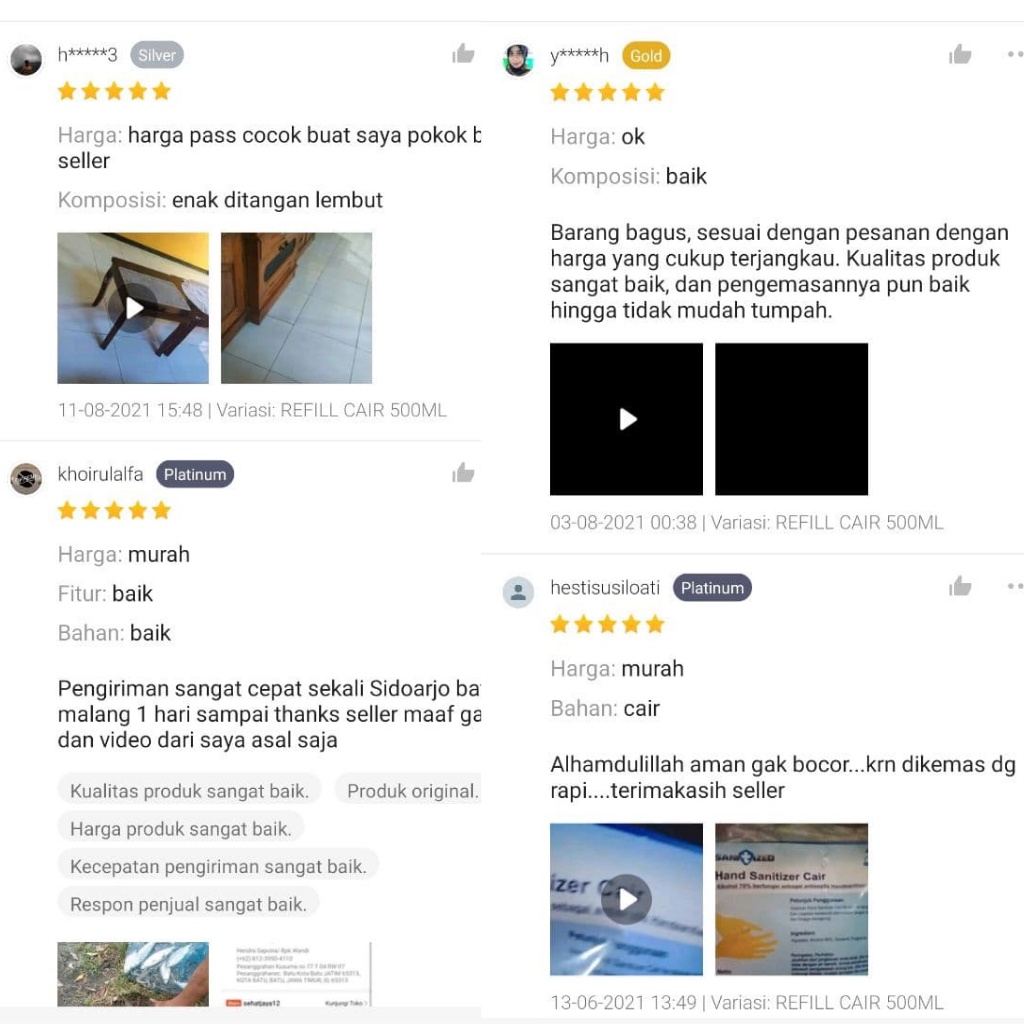Open the wooden cabinet photo thumbnail

coord(296,308)
